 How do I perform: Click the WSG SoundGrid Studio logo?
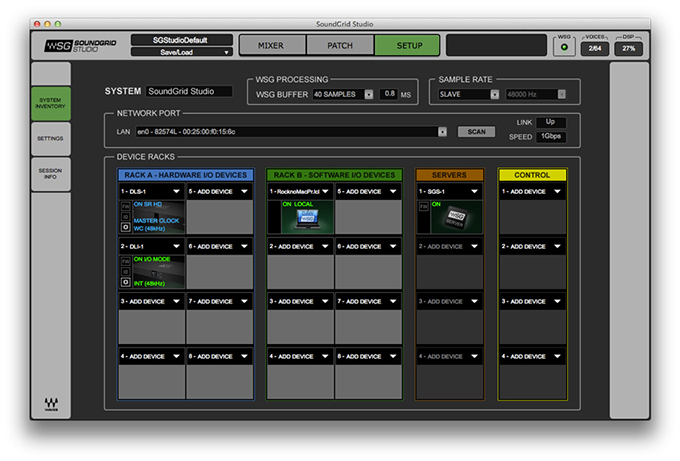coord(81,46)
